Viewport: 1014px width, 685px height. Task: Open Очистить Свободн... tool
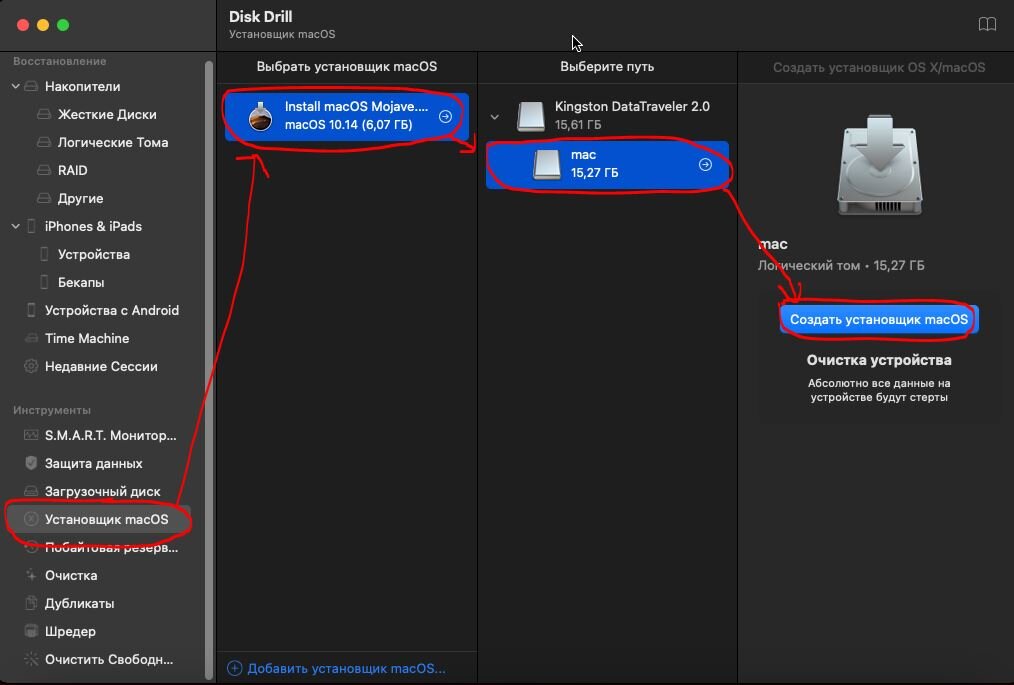(109, 659)
